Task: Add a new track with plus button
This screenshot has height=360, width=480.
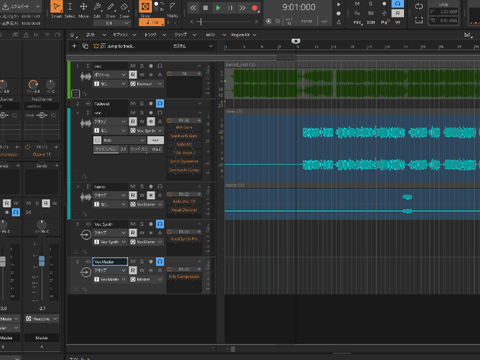Action: [74, 46]
